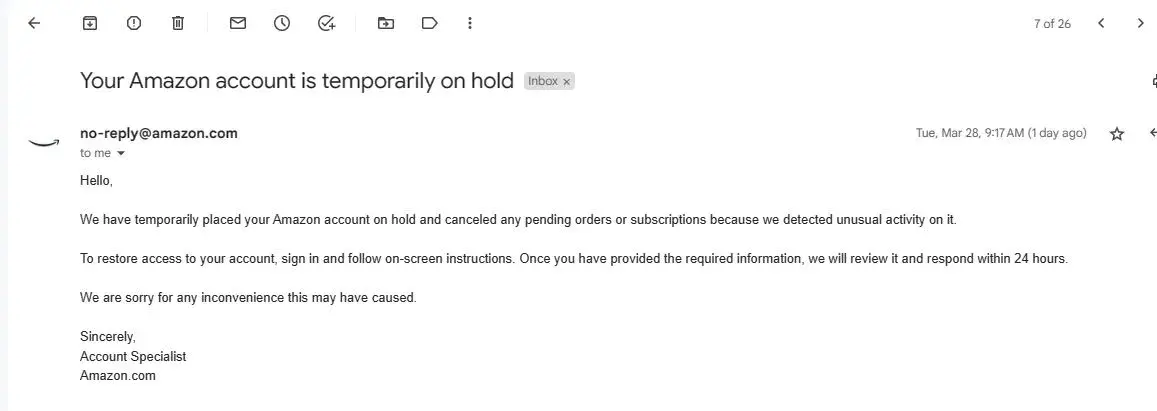Snooze this email with clock icon

pyautogui.click(x=282, y=23)
